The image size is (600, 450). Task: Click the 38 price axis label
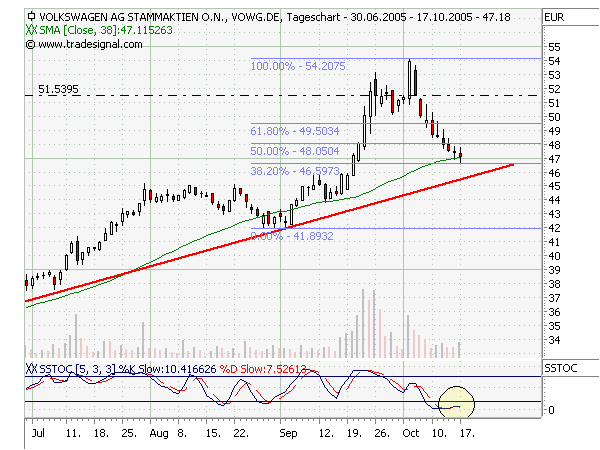(x=554, y=284)
